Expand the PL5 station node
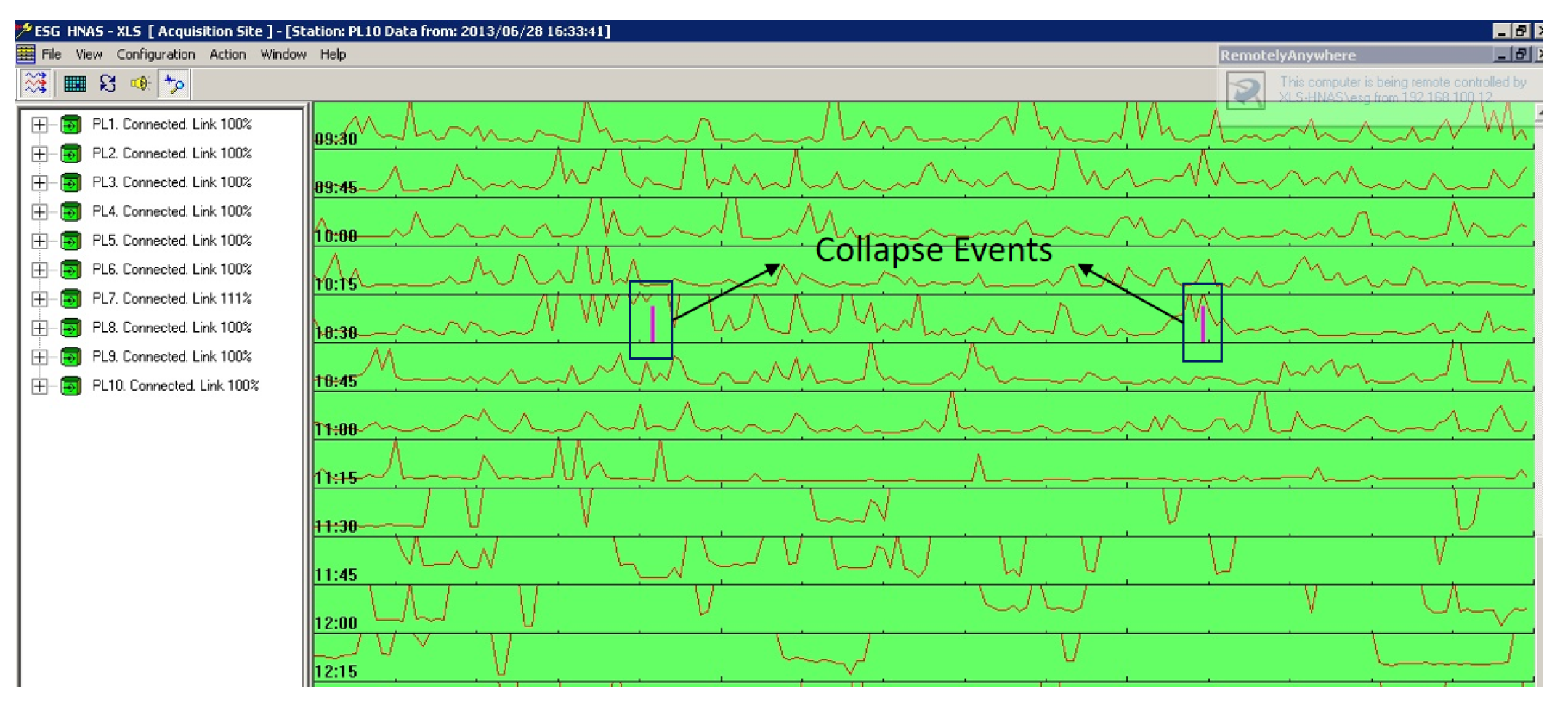Image resolution: width=1568 pixels, height=707 pixels. 39,241
